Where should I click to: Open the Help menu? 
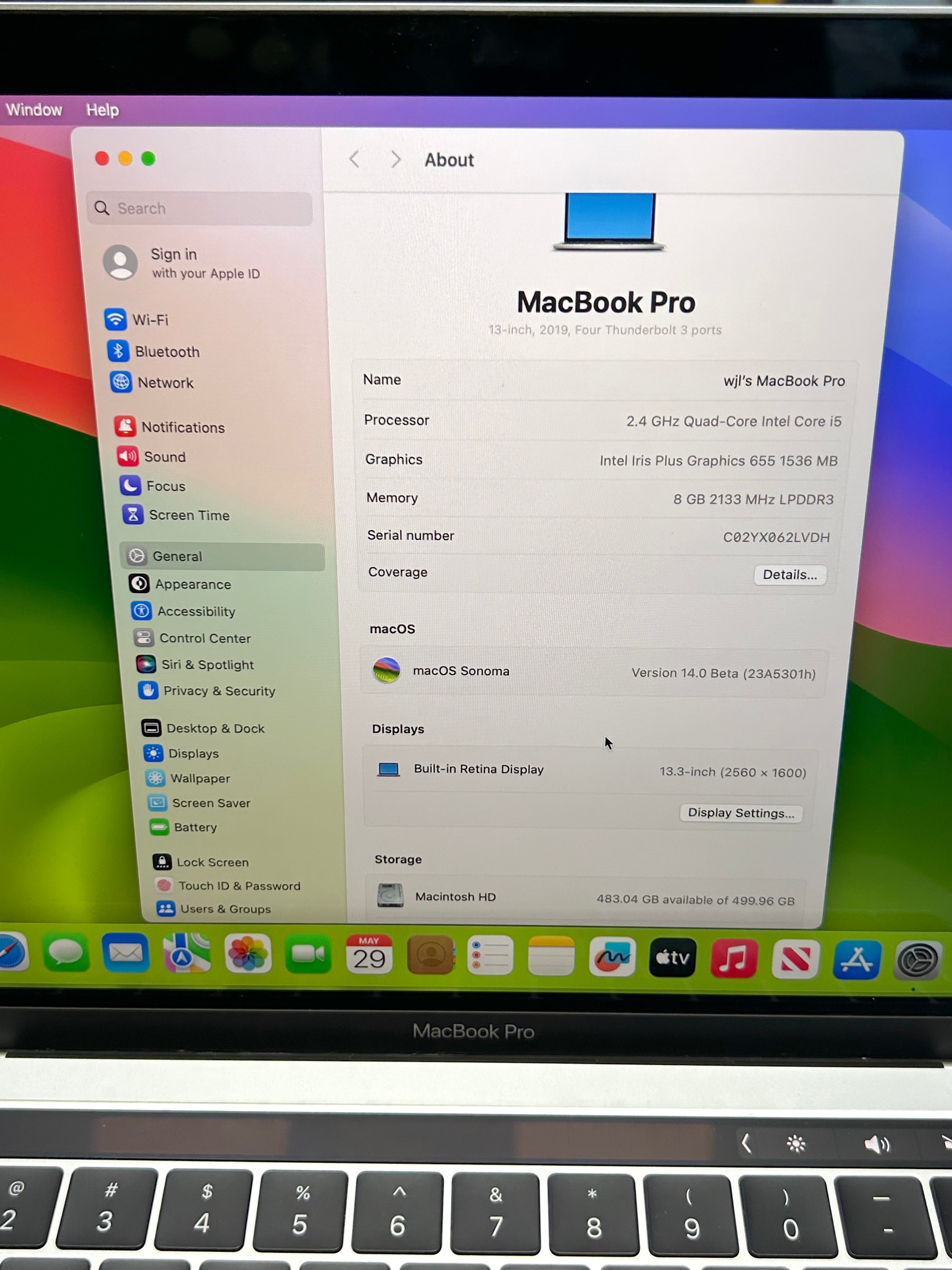[x=102, y=110]
